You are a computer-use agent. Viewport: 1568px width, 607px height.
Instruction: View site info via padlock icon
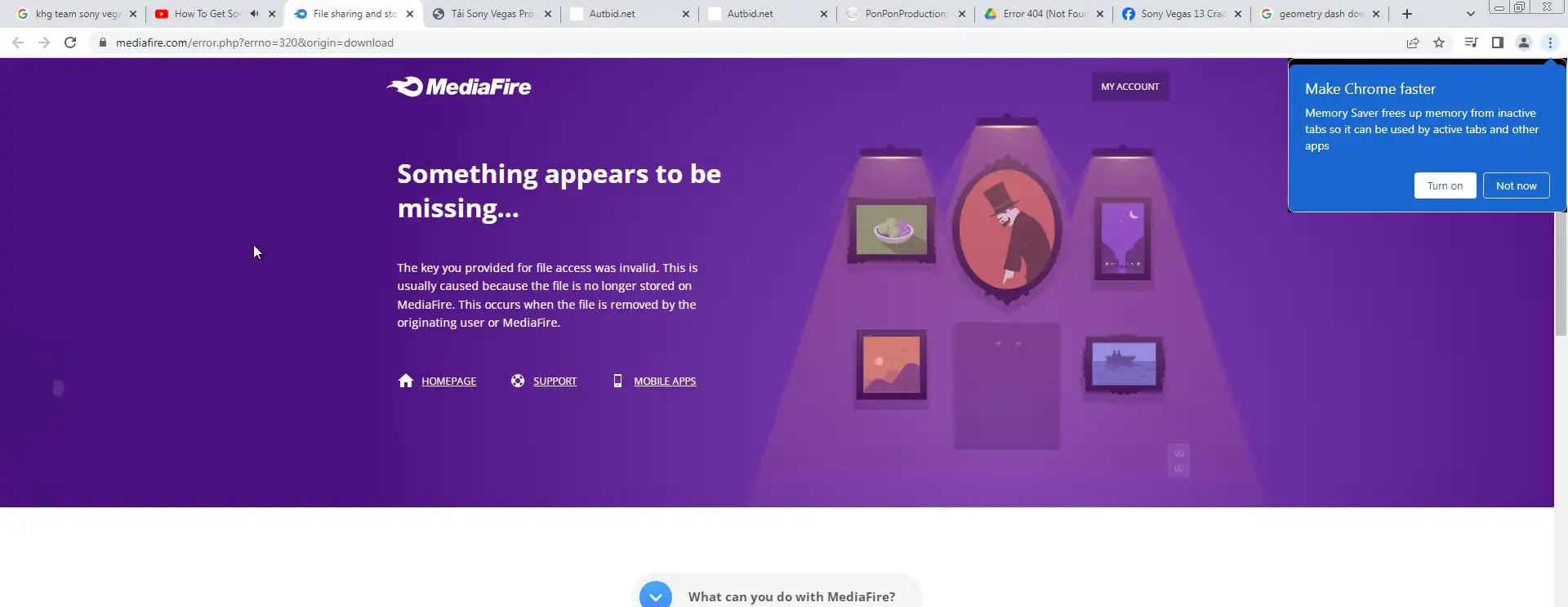102,42
